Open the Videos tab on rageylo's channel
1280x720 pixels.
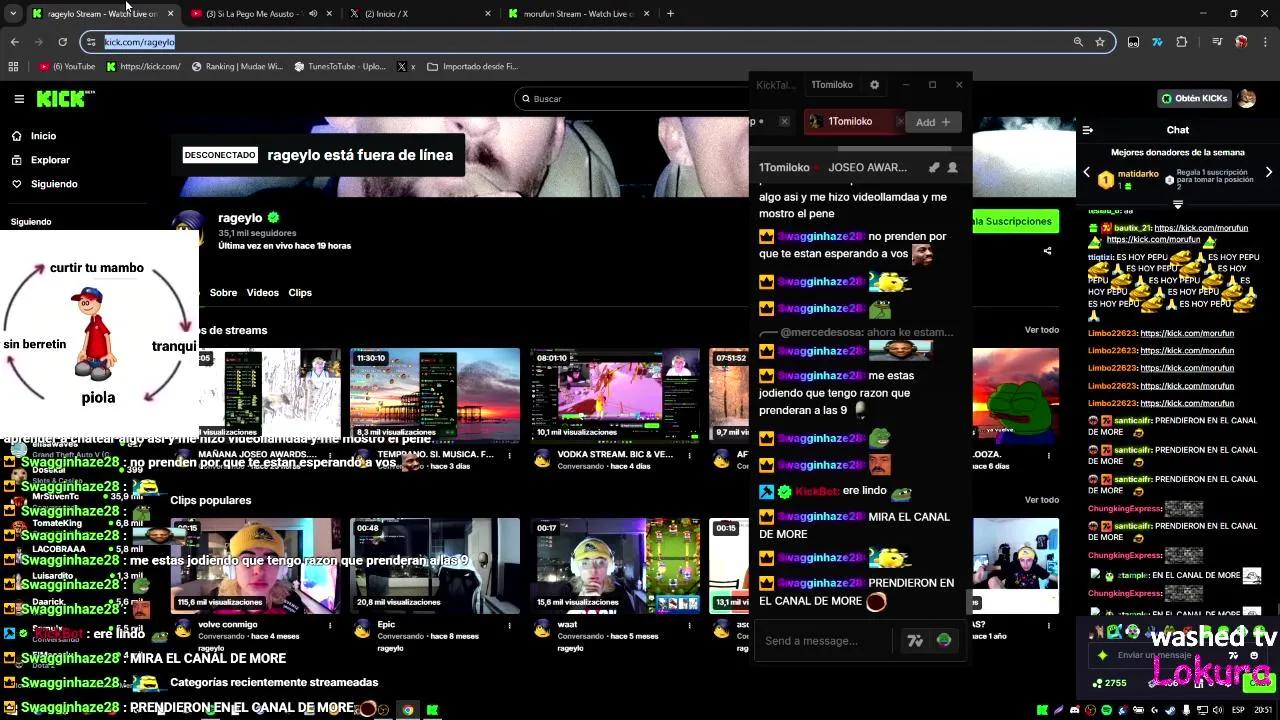click(x=263, y=293)
